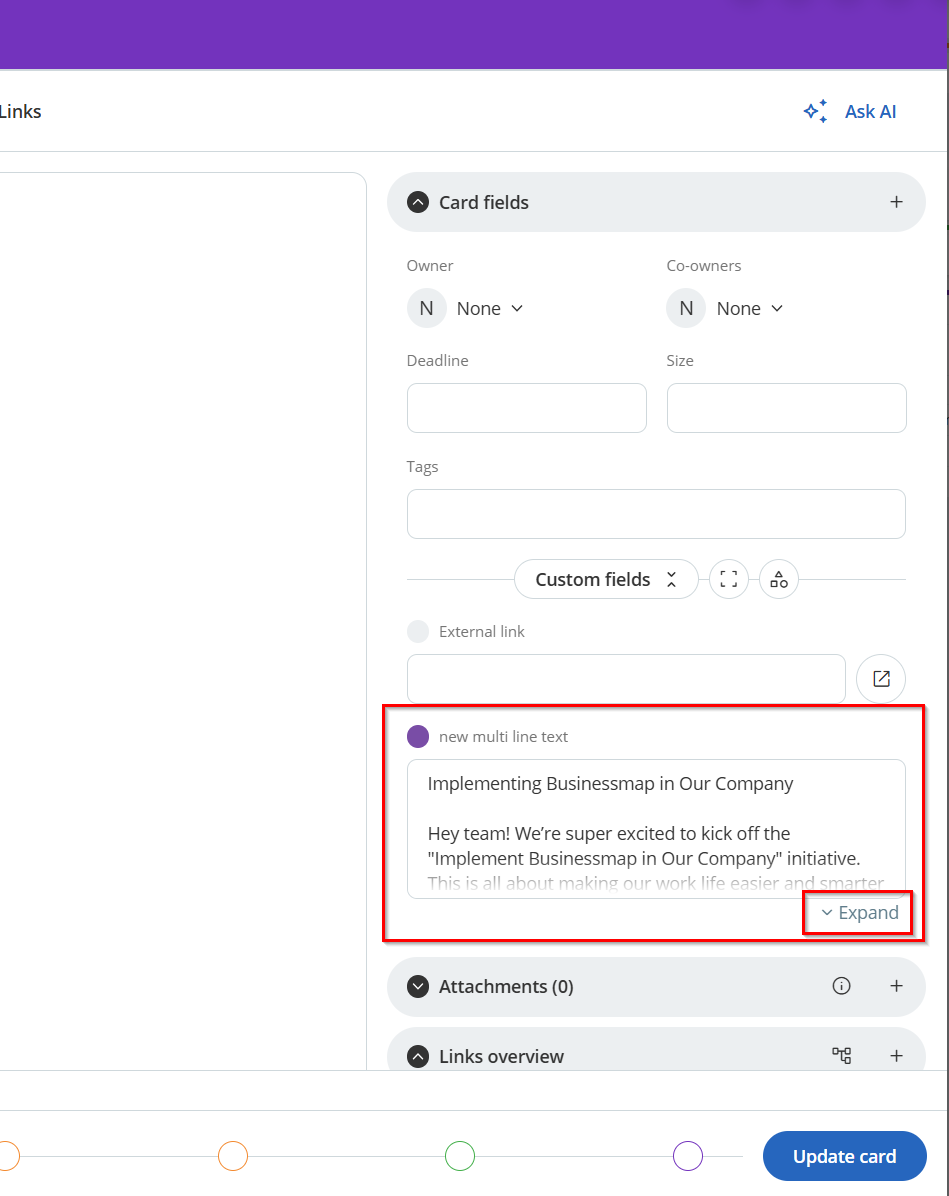Add a link using Links overview plus
The height and width of the screenshot is (1196, 949).
(896, 1055)
